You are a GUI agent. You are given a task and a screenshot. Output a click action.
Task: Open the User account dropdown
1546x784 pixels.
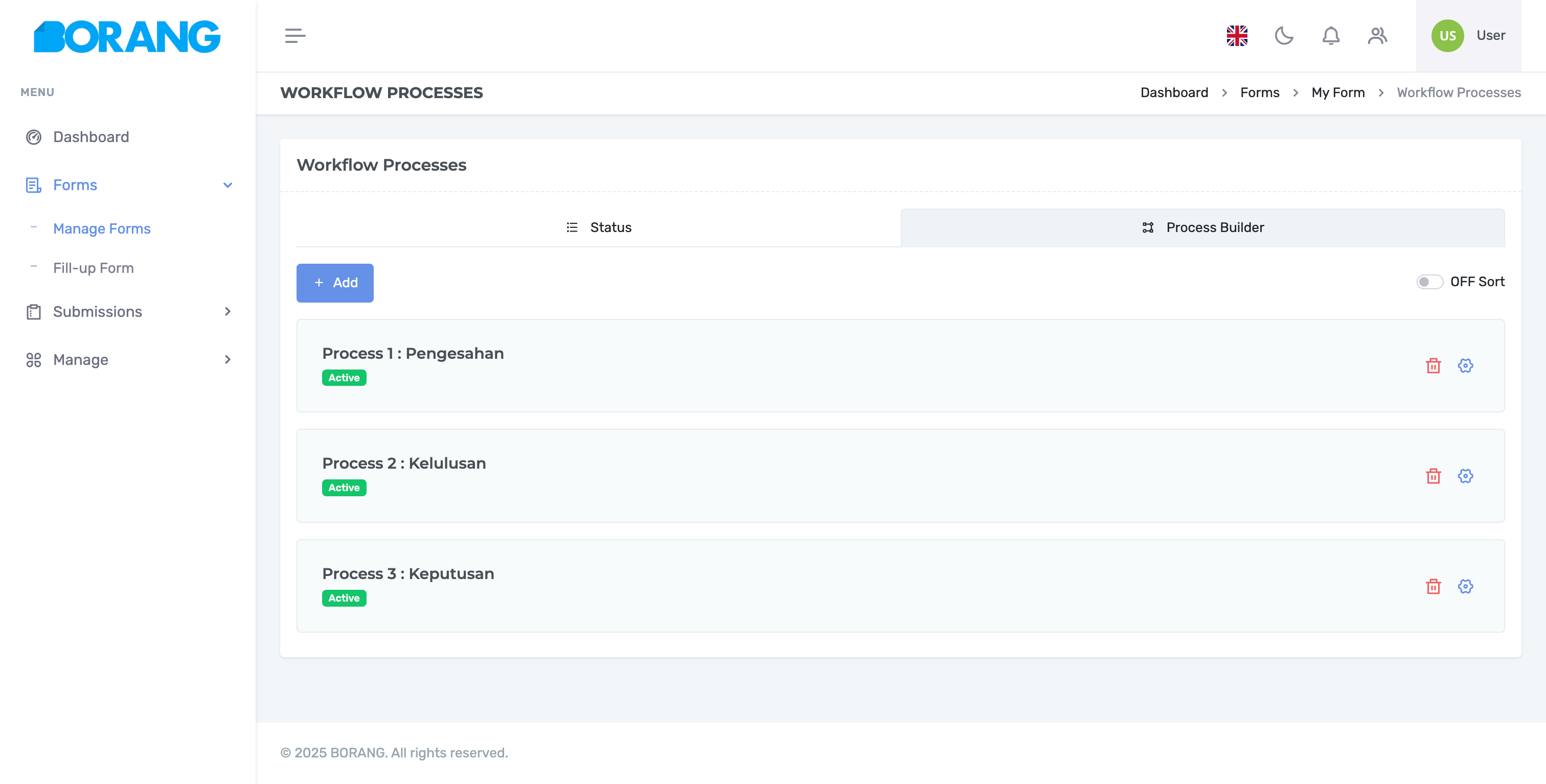click(x=1468, y=35)
